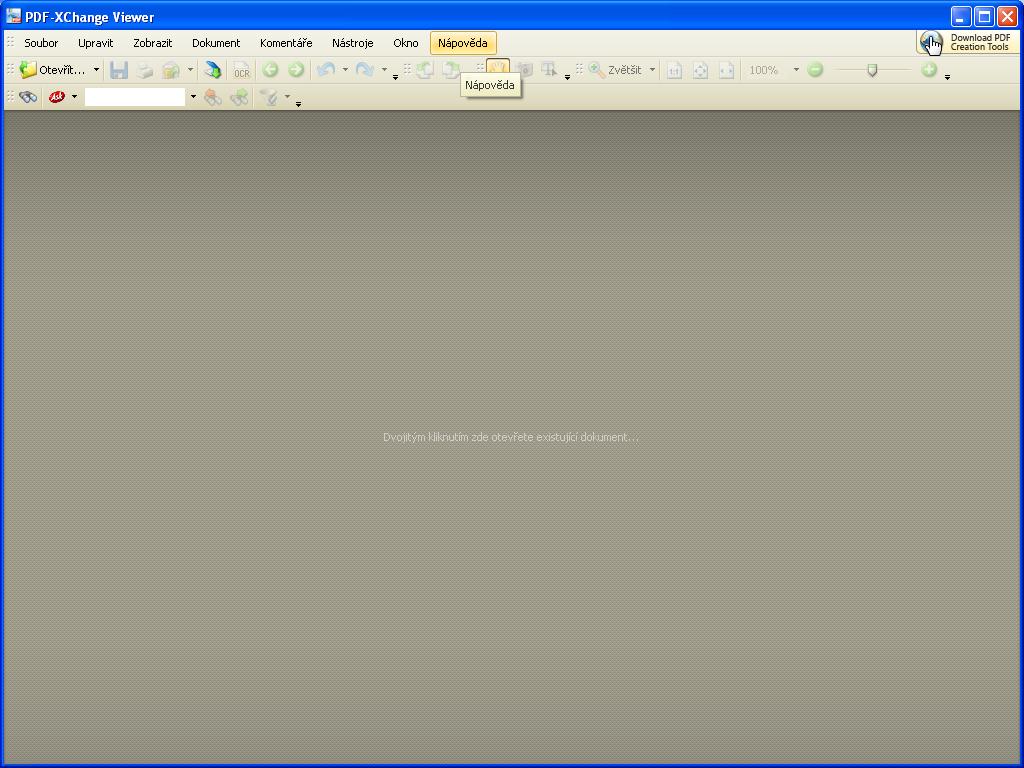Zoom out with the green minus button
The image size is (1024, 768).
coord(815,69)
